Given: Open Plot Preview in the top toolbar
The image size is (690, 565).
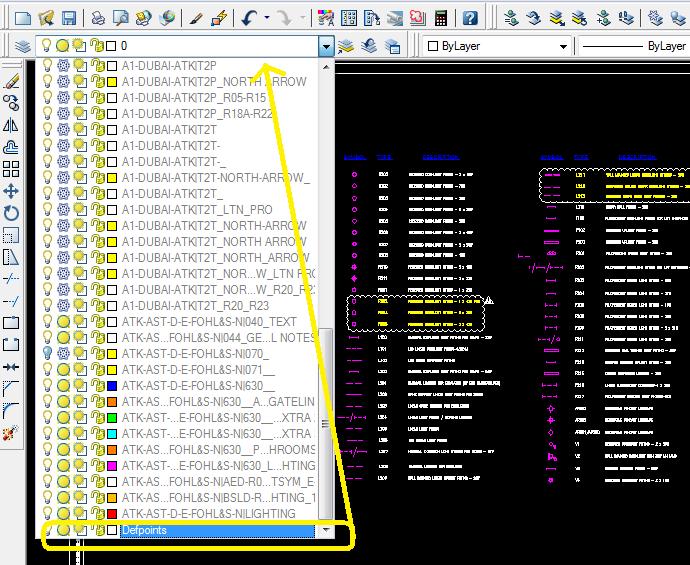Looking at the screenshot, I should [x=120, y=18].
